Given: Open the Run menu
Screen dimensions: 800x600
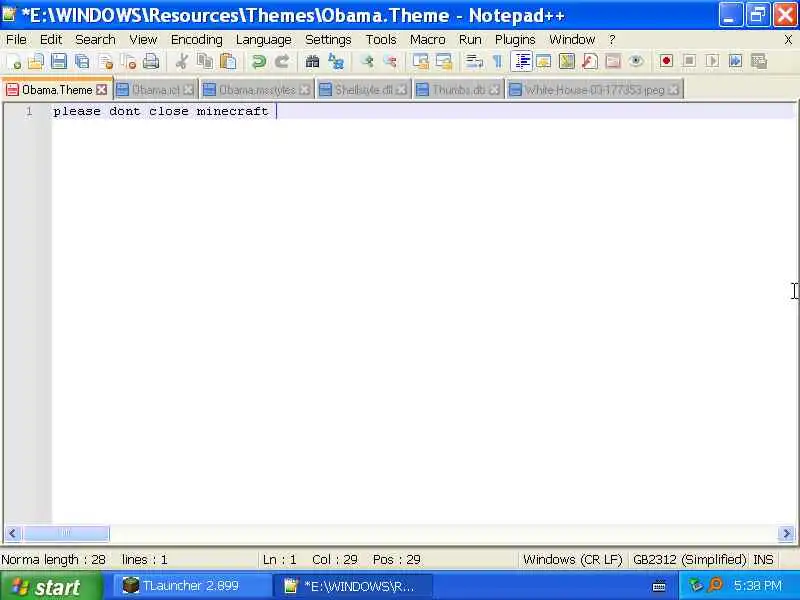Looking at the screenshot, I should (470, 39).
